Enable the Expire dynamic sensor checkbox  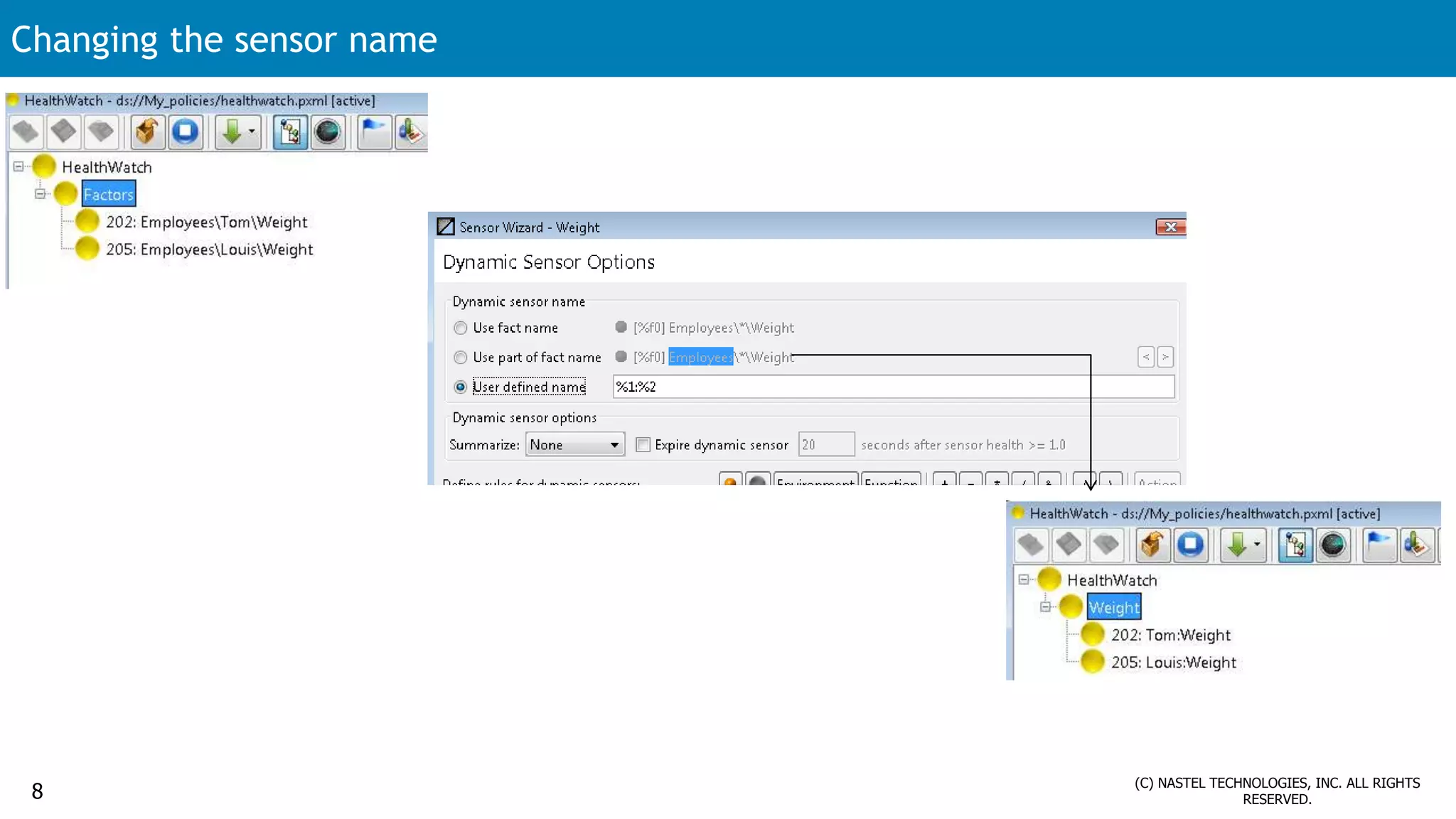[643, 445]
